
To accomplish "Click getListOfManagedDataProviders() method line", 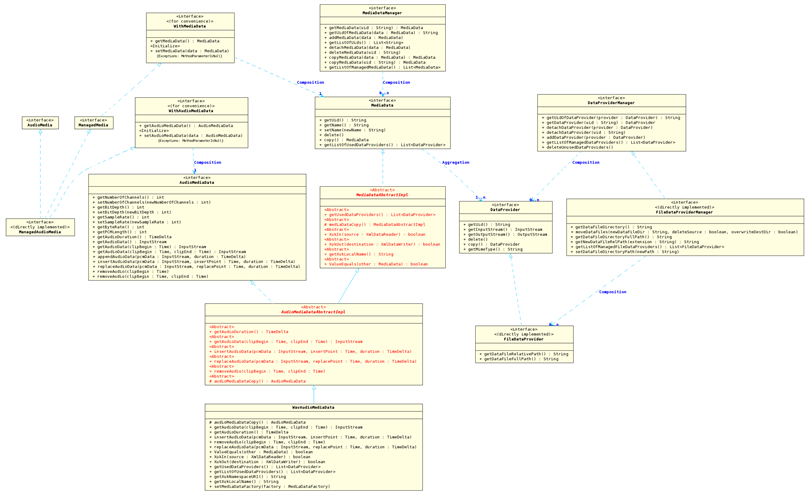I will 608,142.
